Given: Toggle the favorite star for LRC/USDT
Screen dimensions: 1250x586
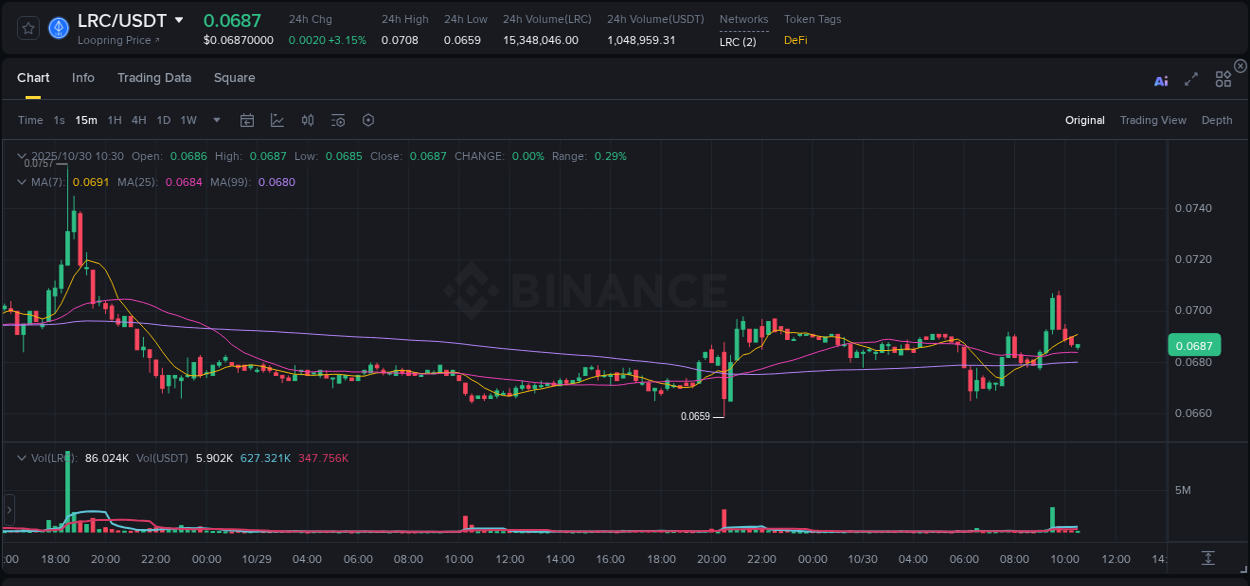Looking at the screenshot, I should tap(27, 28).
